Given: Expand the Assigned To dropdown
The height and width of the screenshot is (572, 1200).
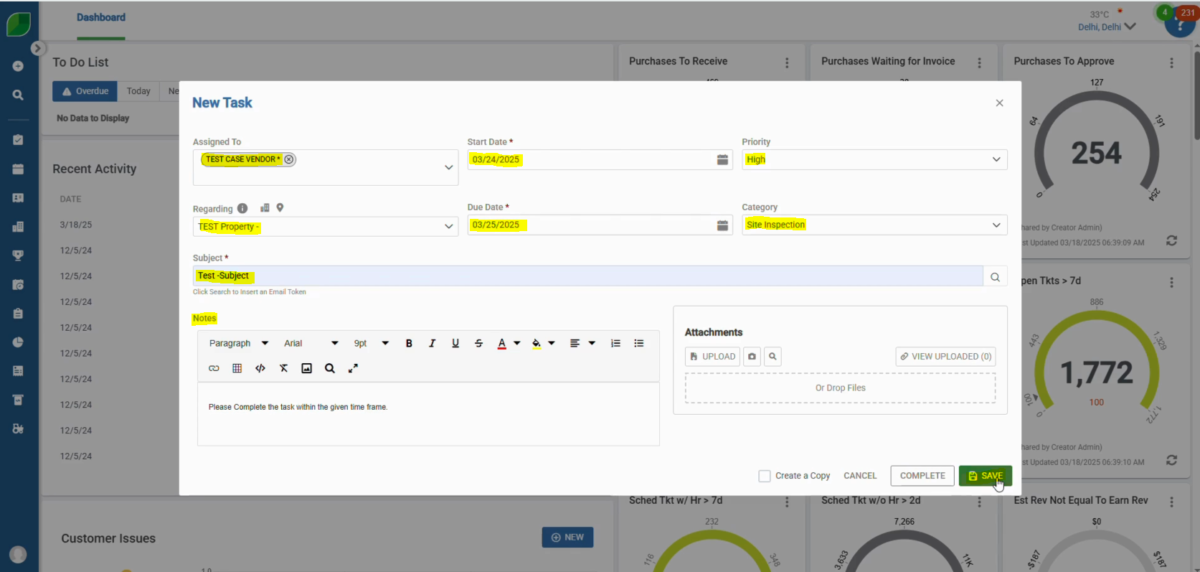Looking at the screenshot, I should [449, 168].
